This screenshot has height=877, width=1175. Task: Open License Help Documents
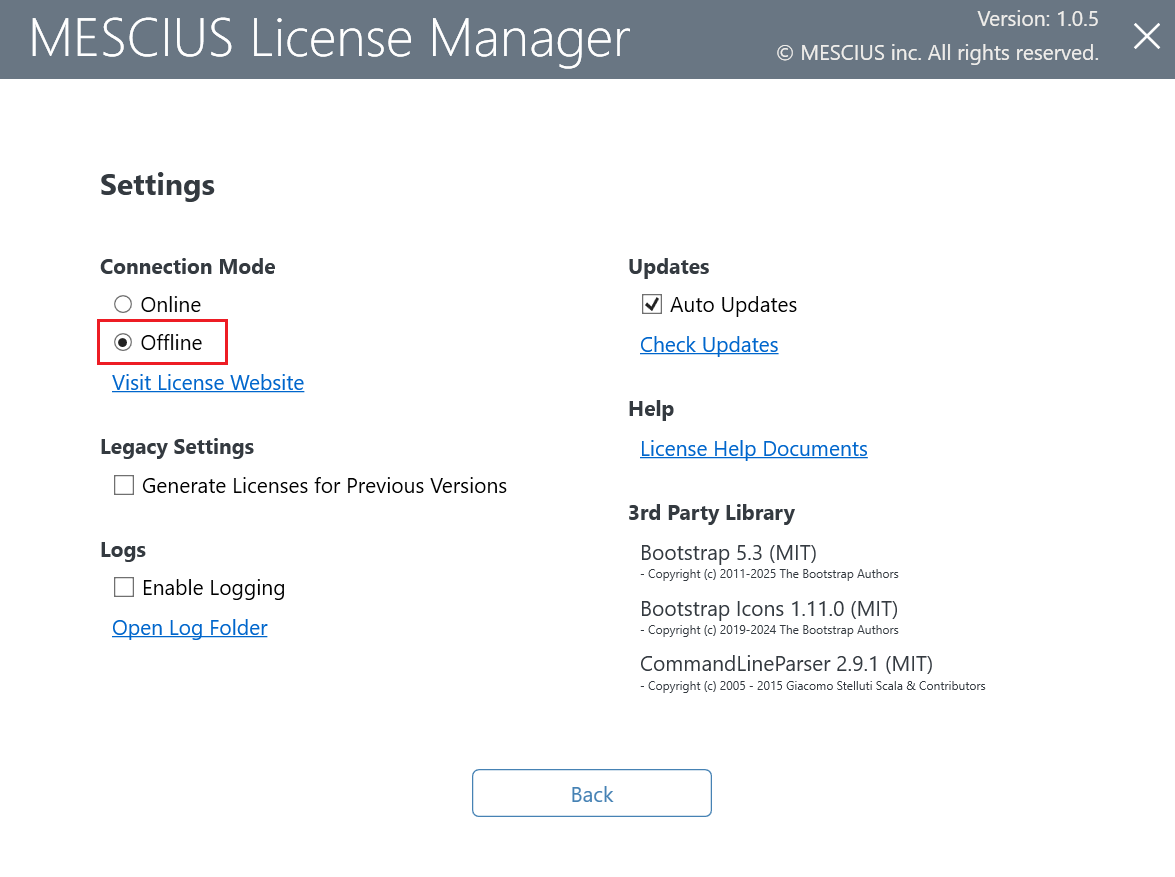(x=754, y=449)
